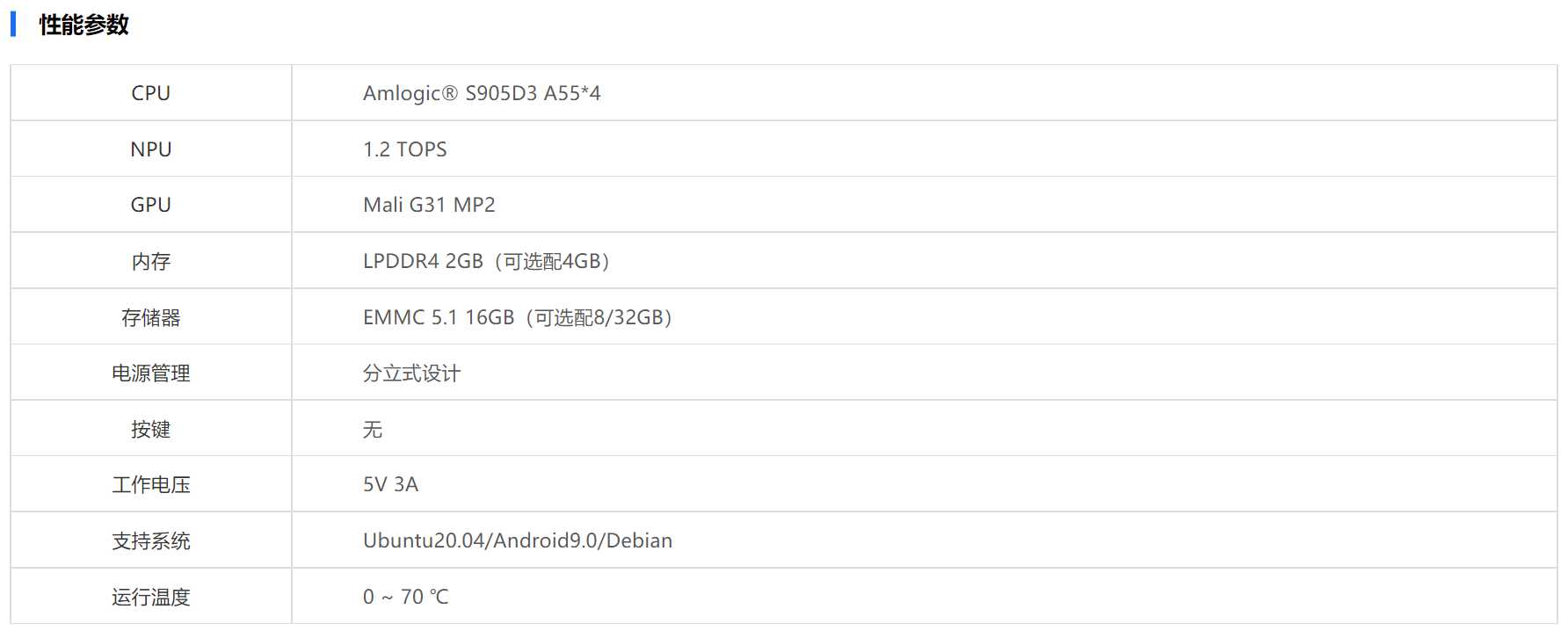The height and width of the screenshot is (631, 1568).
Task: Click the 无 value in the 按键 row
Action: 373,429
